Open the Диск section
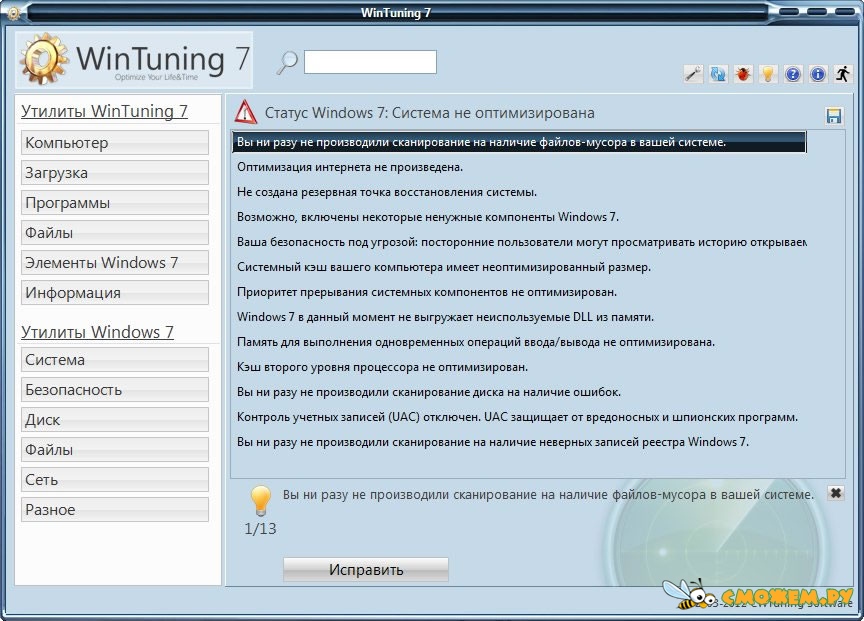 click(x=115, y=420)
